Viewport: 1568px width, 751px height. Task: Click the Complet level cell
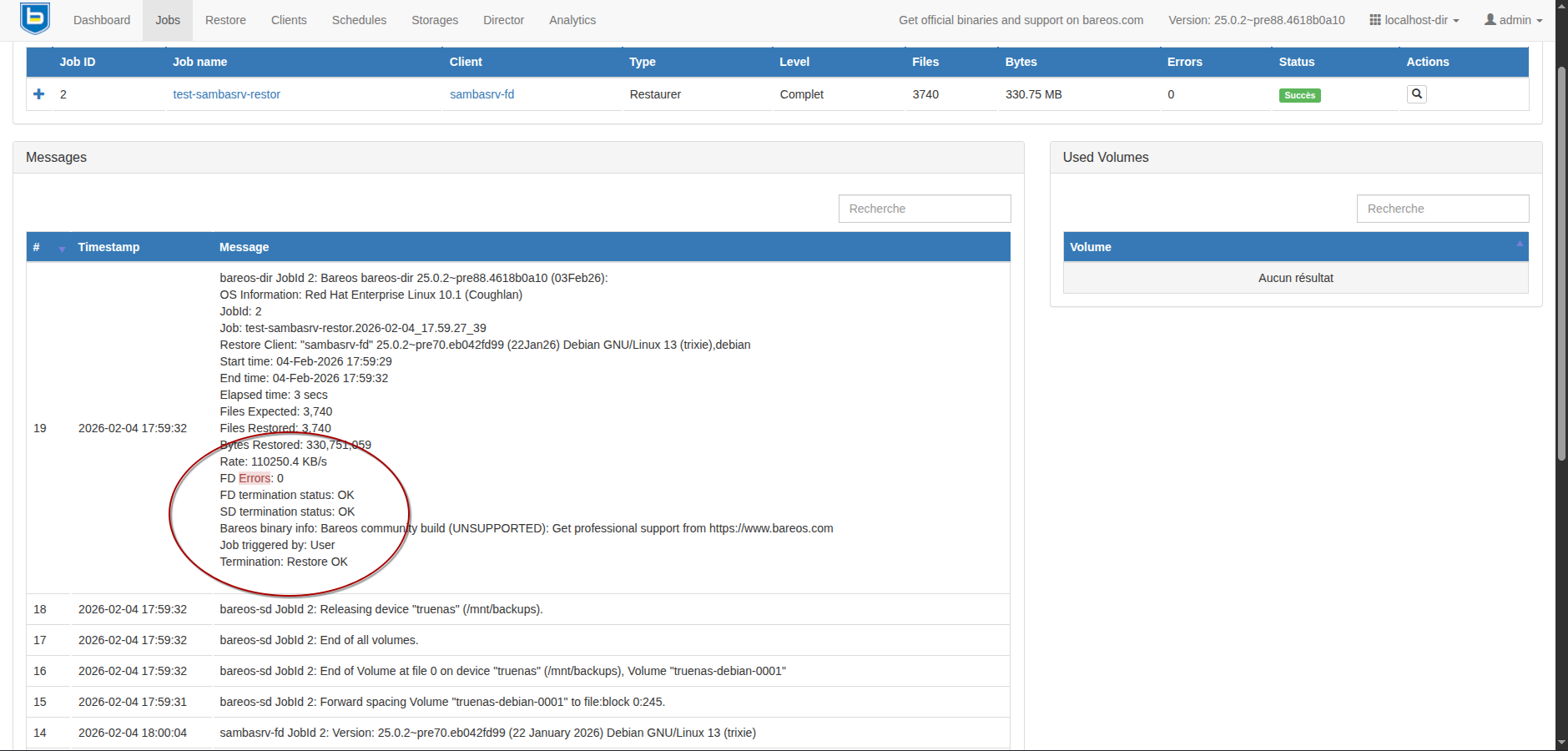802,94
